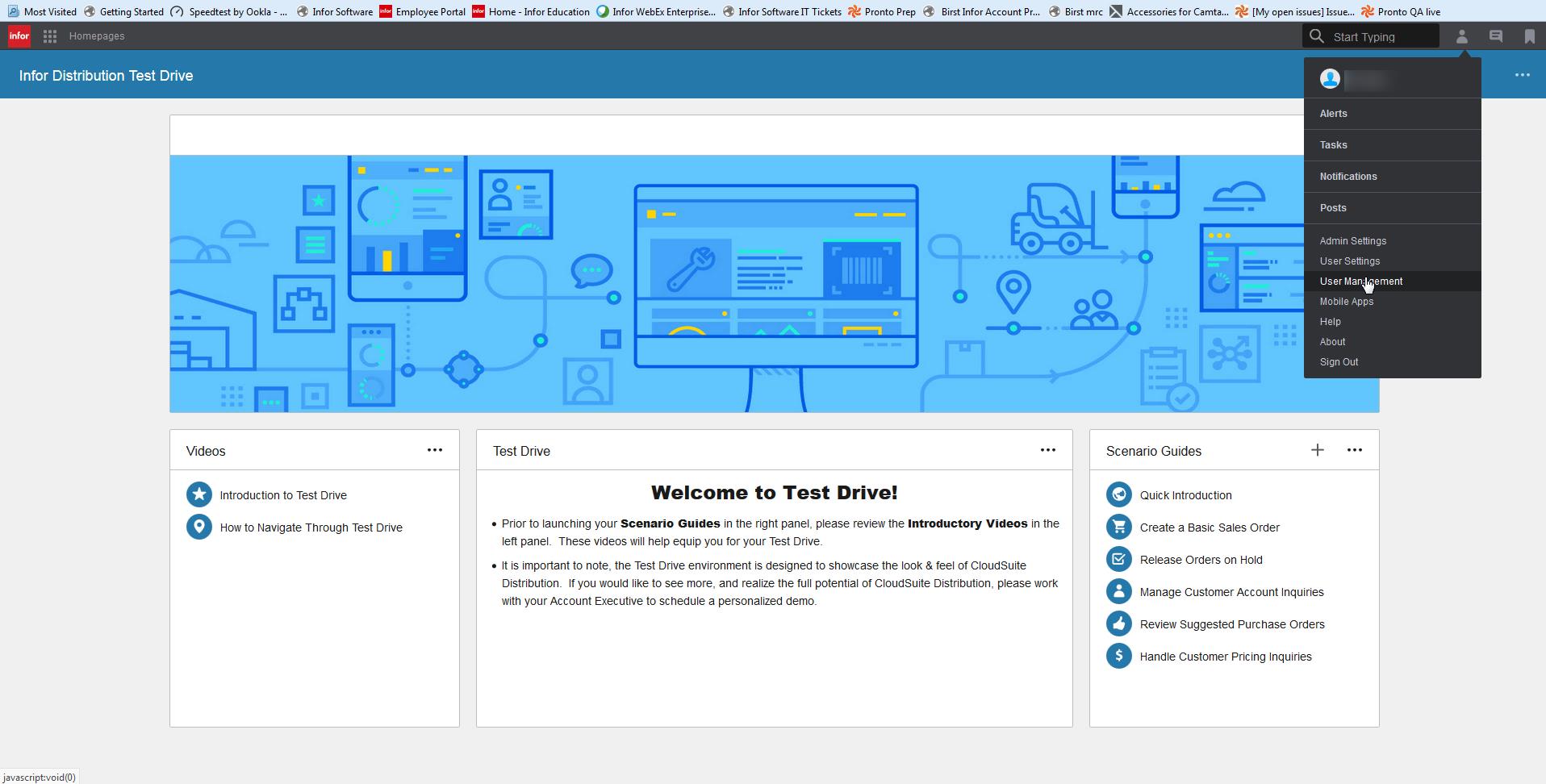This screenshot has height=784, width=1546.
Task: Open Handle Customer Pricing Inquiries guide
Action: 1226,657
